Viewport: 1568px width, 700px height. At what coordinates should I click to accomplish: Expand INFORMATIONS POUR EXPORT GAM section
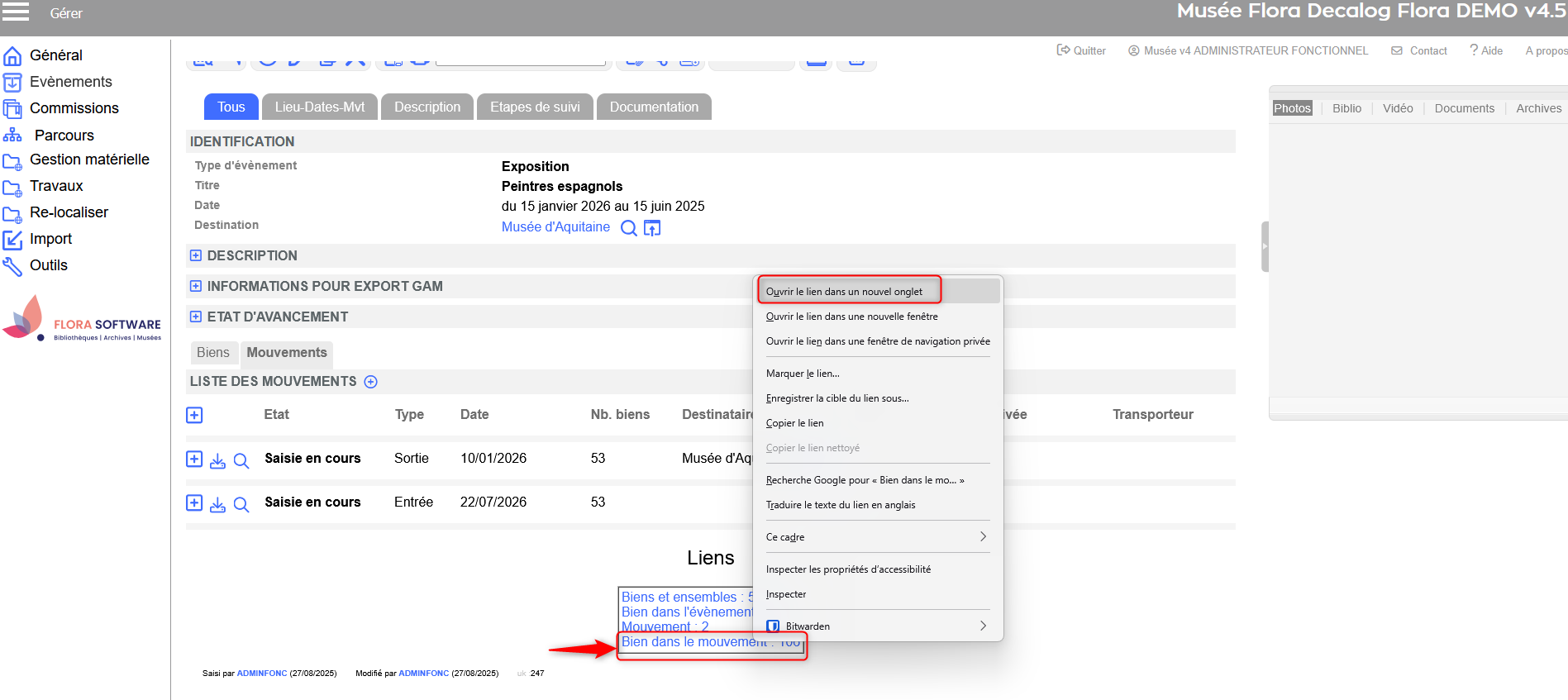coord(196,287)
